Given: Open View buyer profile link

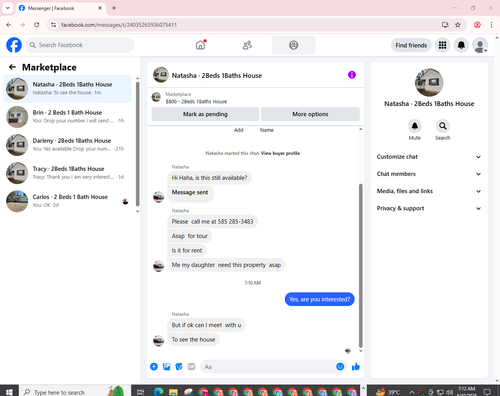Looking at the screenshot, I should 280,153.
